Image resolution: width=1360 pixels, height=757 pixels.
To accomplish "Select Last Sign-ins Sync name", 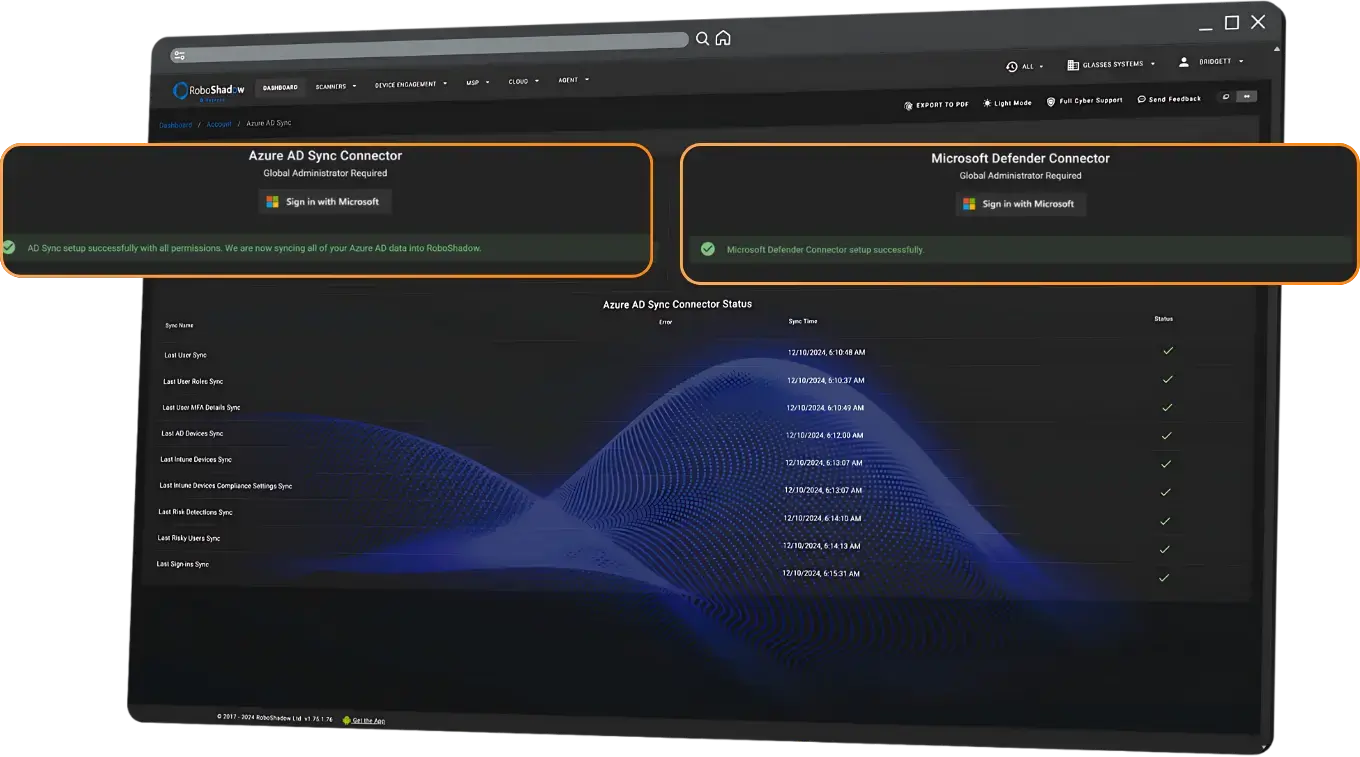I will [183, 564].
